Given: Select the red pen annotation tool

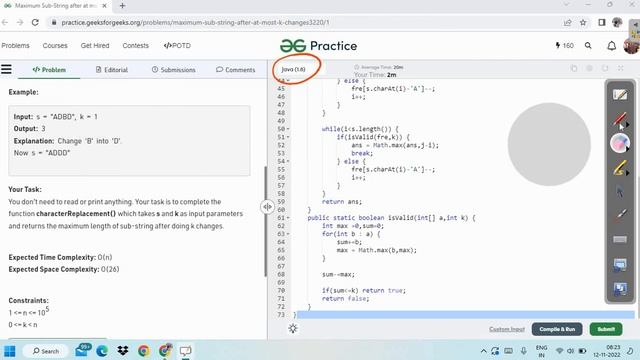Looking at the screenshot, I should pyautogui.click(x=620, y=119).
